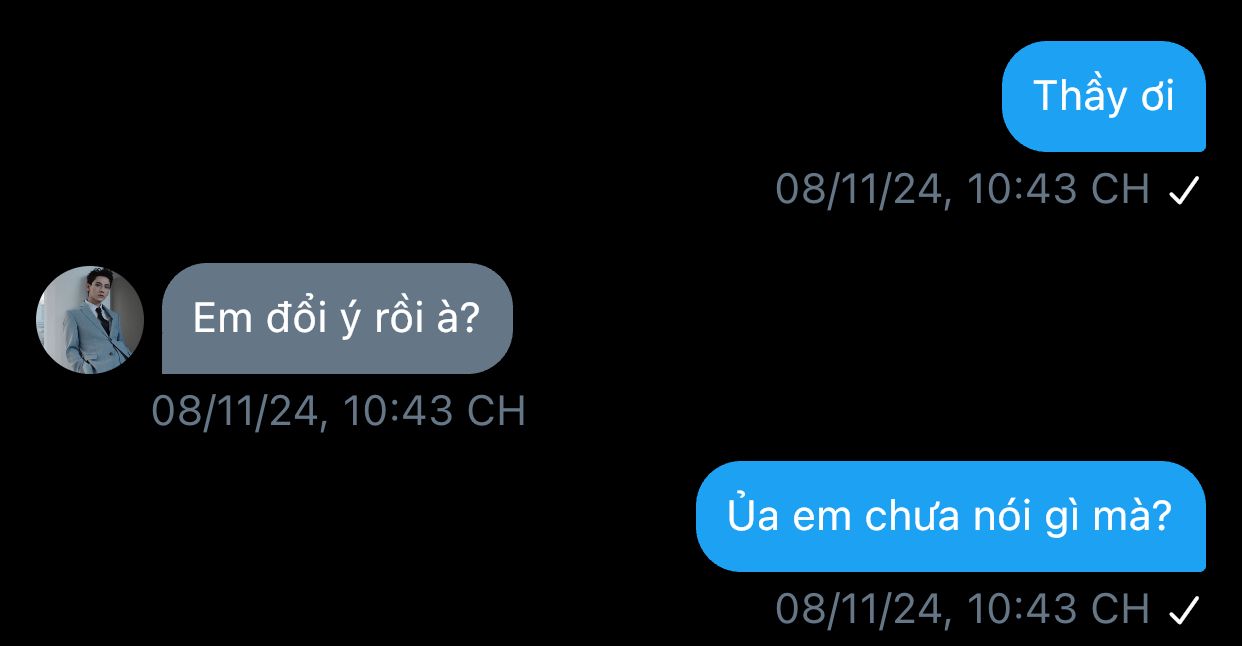Click the sender's profile avatar picture
The image size is (1242, 646).
tap(90, 320)
